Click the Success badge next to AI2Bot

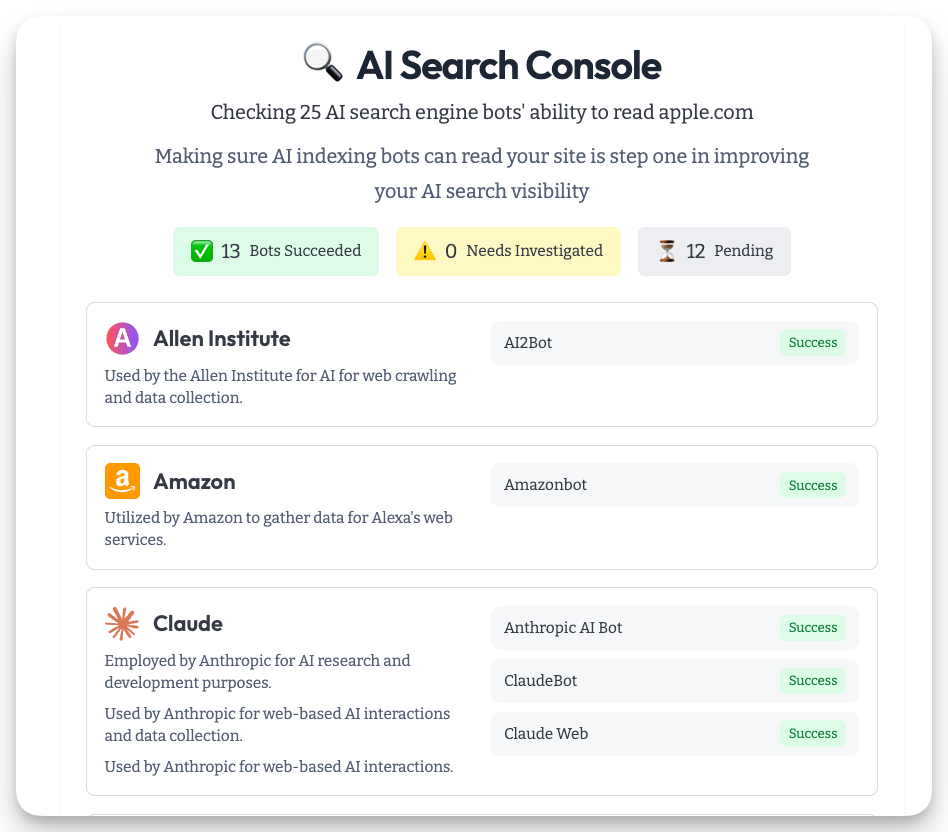[812, 343]
